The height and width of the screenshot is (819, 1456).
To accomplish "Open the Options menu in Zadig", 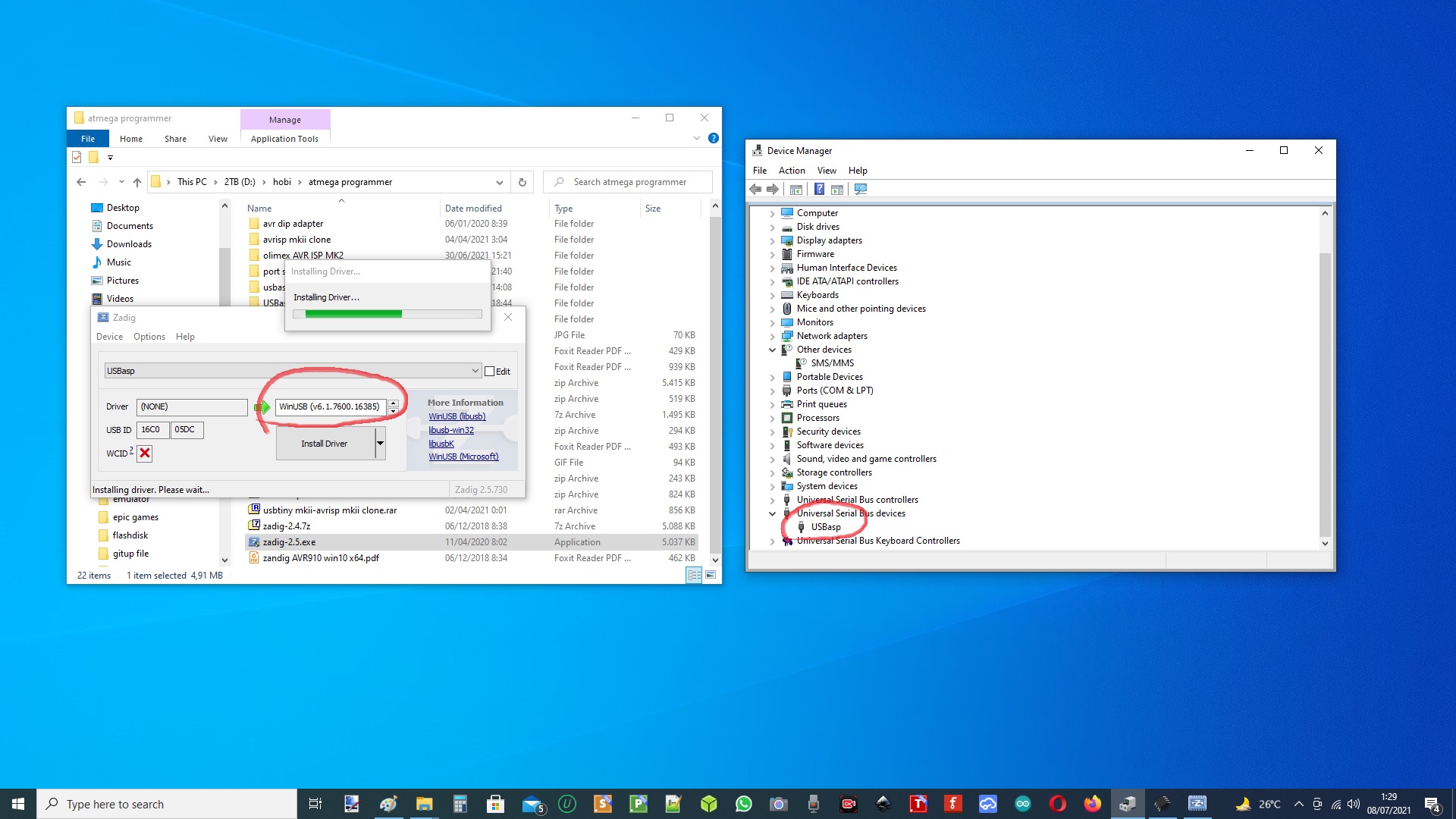I will pos(149,337).
